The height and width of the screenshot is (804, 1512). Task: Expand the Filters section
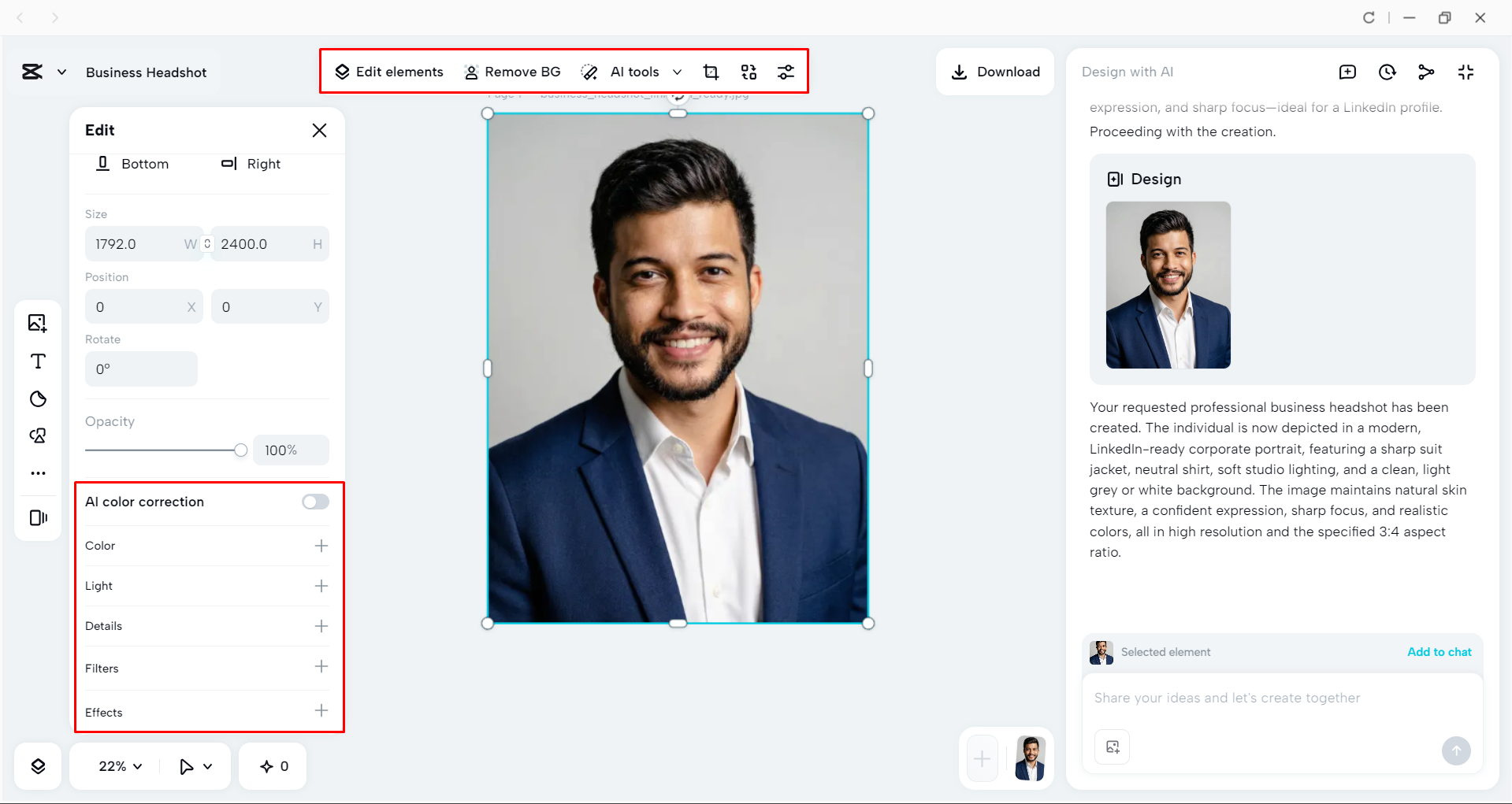pyautogui.click(x=321, y=666)
